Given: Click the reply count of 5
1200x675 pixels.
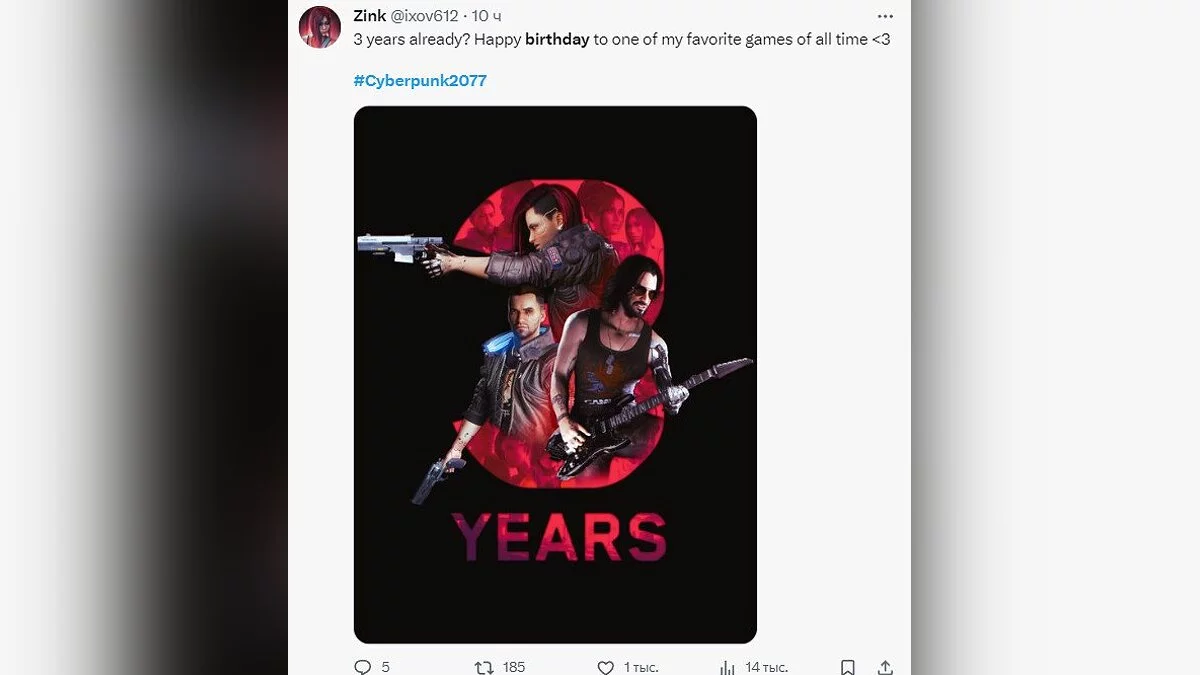Looking at the screenshot, I should pyautogui.click(x=386, y=667).
